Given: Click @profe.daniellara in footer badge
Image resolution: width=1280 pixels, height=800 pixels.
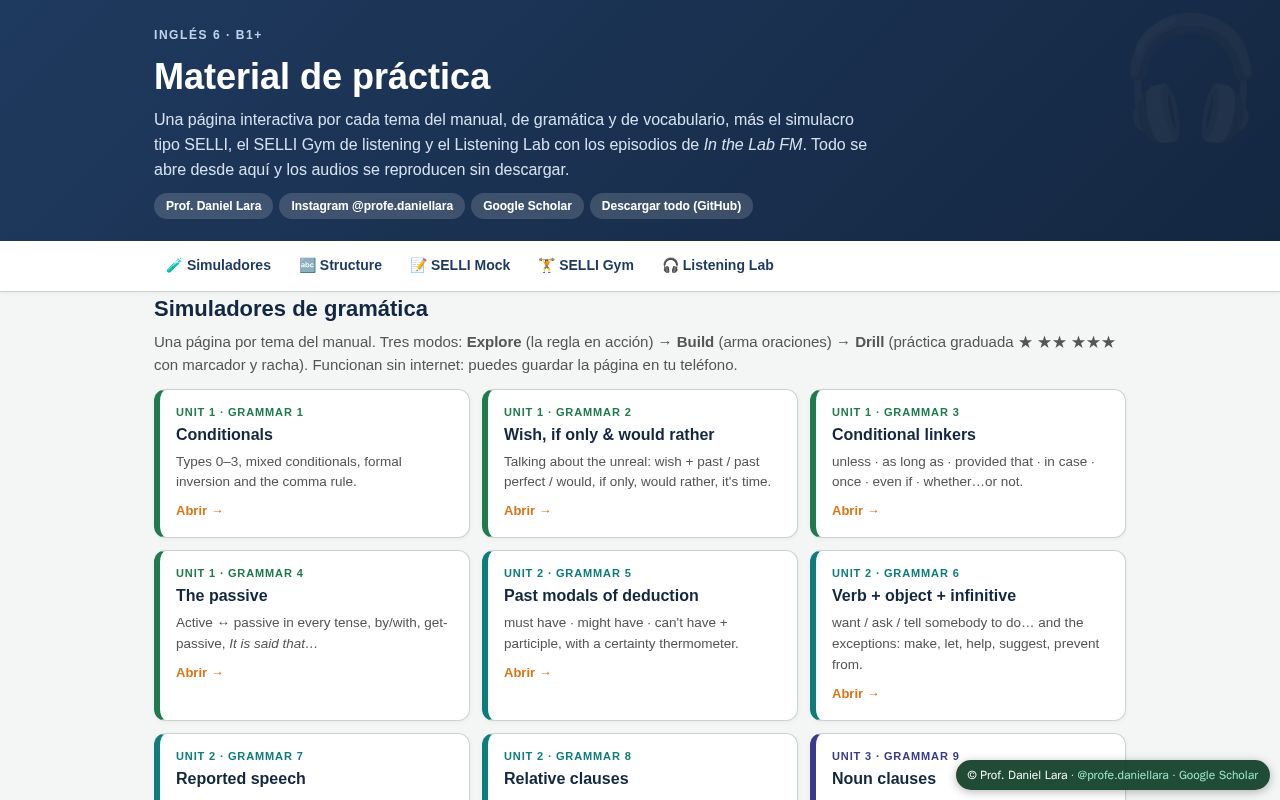Looking at the screenshot, I should (1122, 775).
